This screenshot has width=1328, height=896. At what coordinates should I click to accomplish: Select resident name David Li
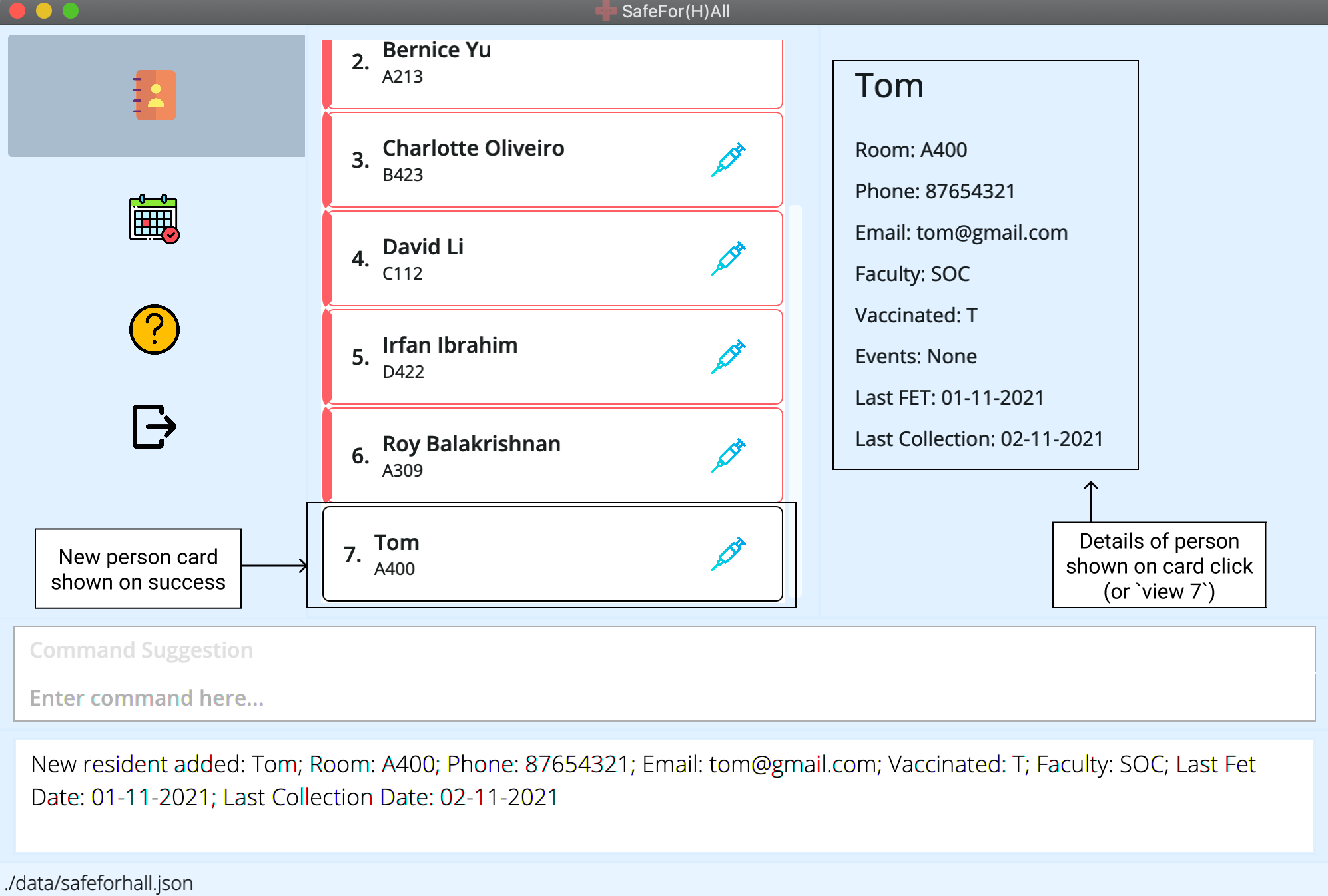coord(423,246)
